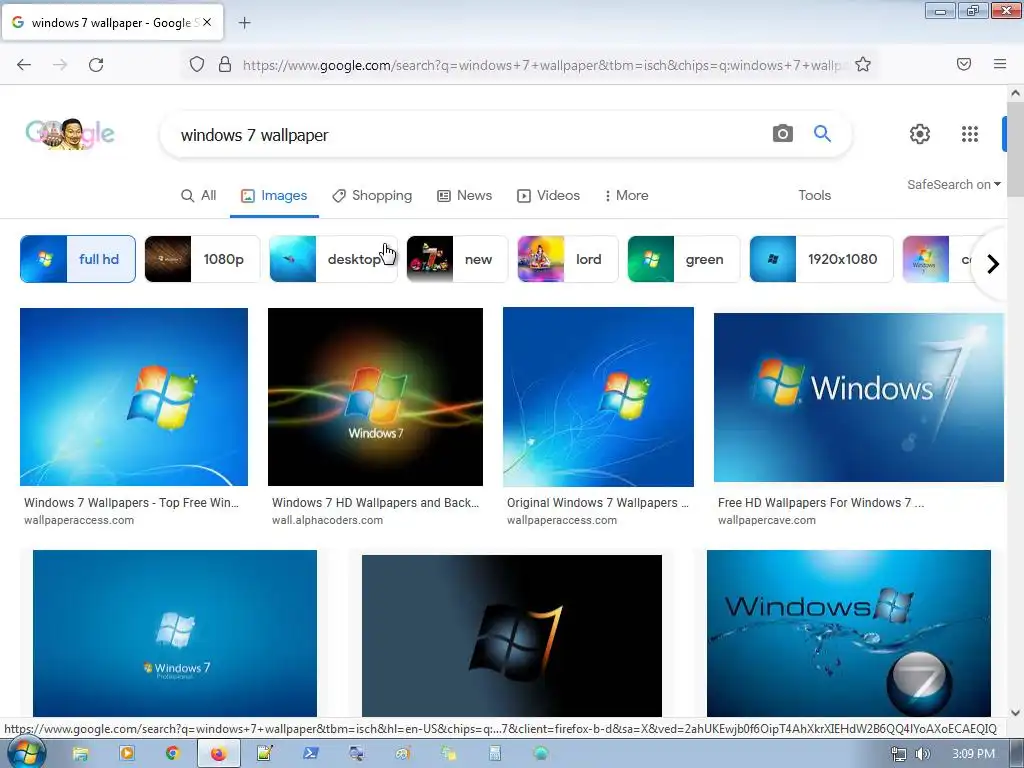Screen dimensions: 1024x768
Task: Search by image using the camera icon
Action: click(x=782, y=134)
